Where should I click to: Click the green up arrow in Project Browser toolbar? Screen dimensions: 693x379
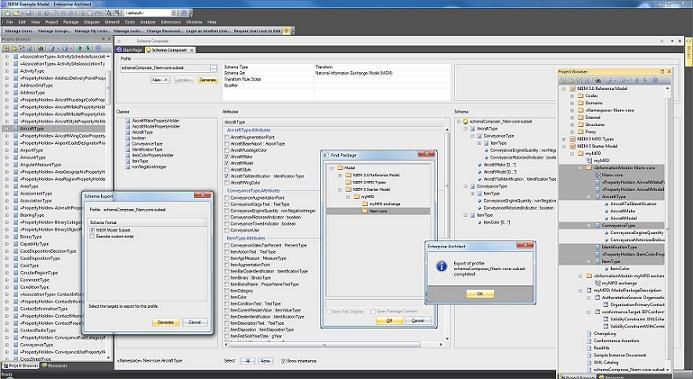click(80, 48)
